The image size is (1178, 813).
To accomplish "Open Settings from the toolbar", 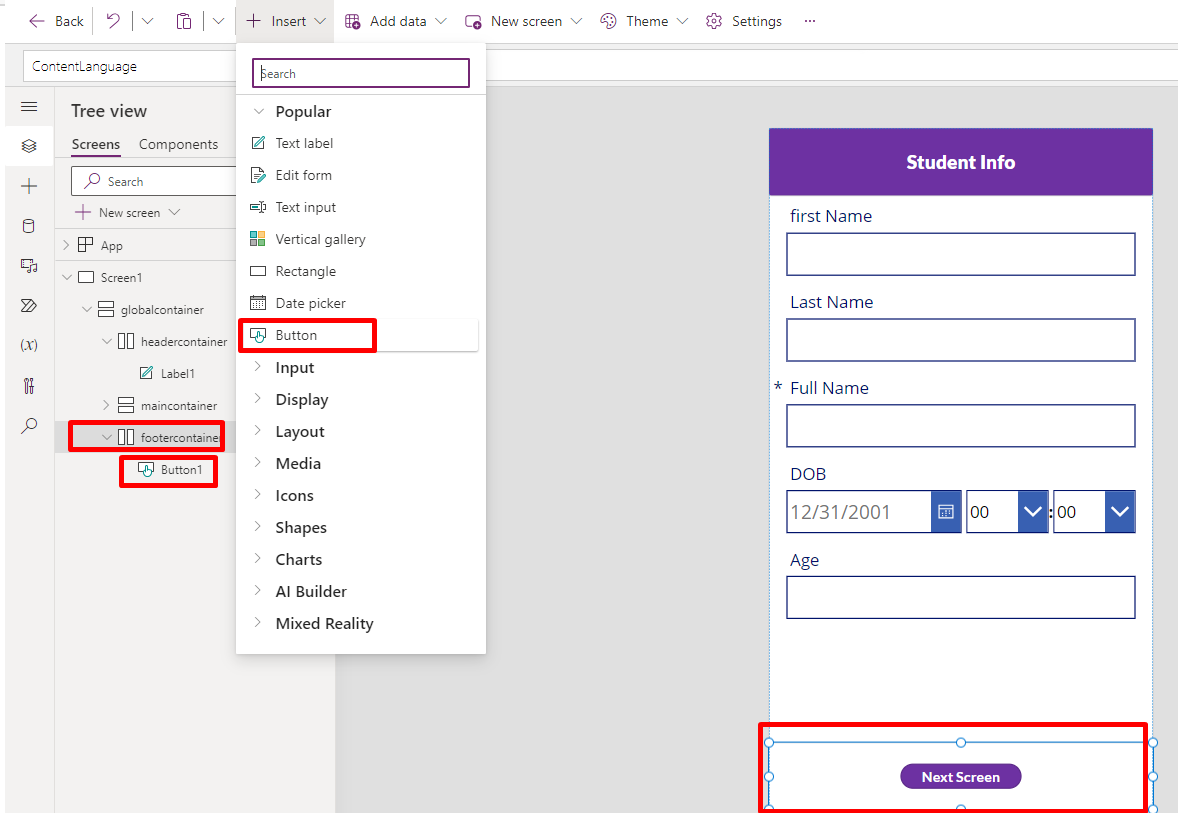I will pyautogui.click(x=744, y=21).
